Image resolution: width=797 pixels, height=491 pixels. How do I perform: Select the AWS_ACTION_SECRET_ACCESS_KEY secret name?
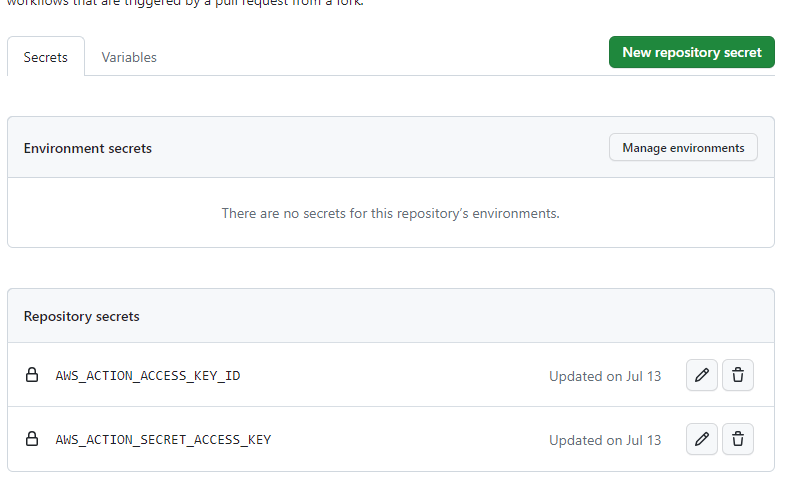163,439
